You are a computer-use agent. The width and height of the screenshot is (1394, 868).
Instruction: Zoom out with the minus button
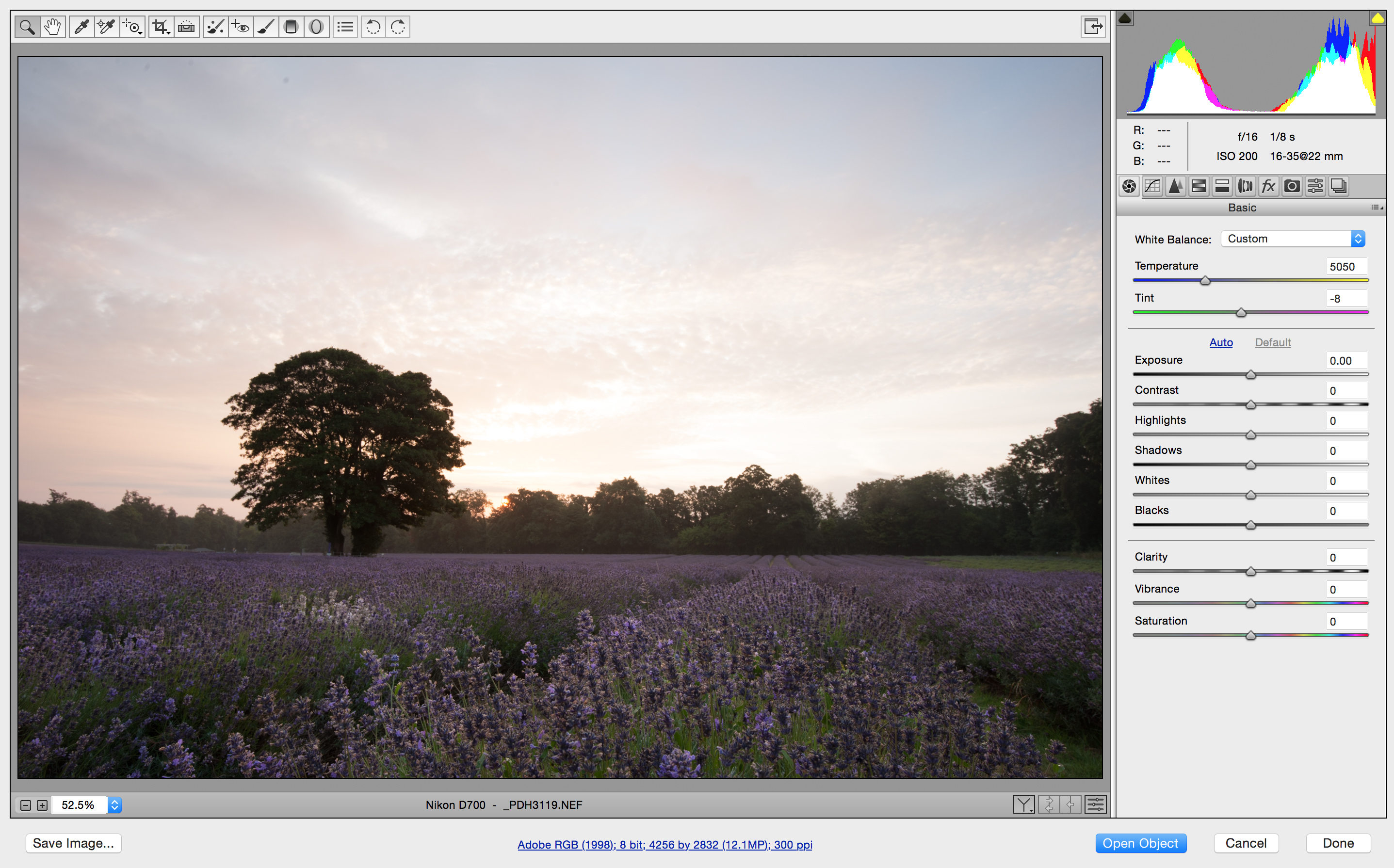point(25,805)
